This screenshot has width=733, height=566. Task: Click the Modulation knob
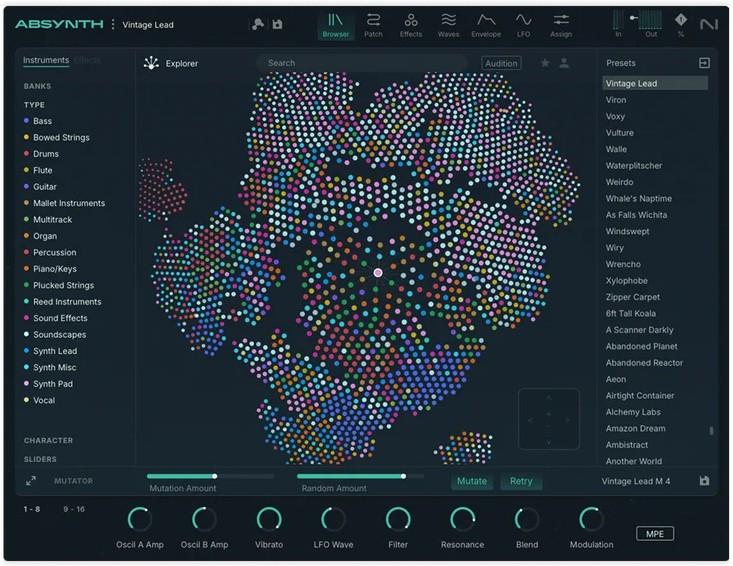tap(591, 519)
